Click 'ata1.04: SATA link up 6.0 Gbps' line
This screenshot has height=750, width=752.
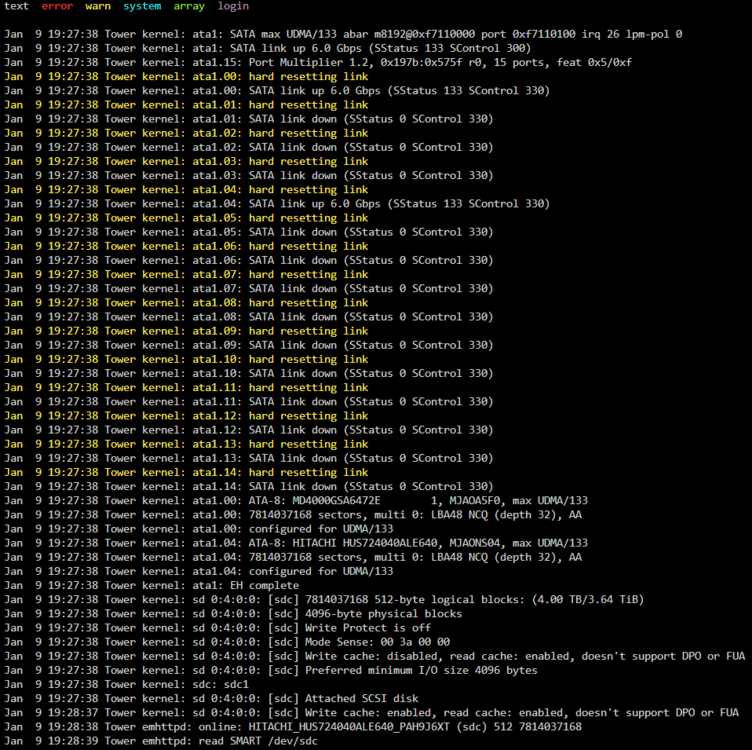tap(277, 204)
